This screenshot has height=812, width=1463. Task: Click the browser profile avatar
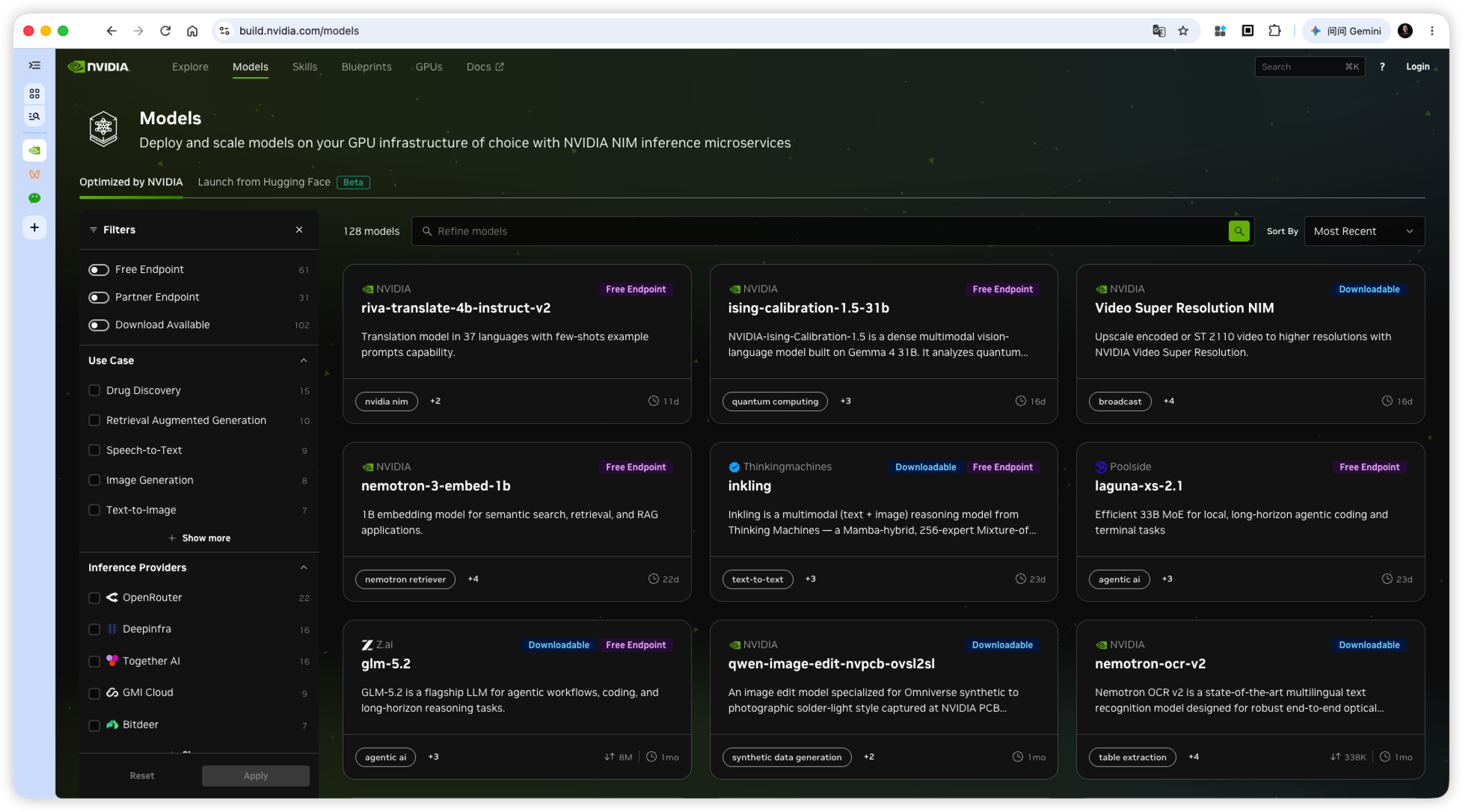click(1405, 31)
